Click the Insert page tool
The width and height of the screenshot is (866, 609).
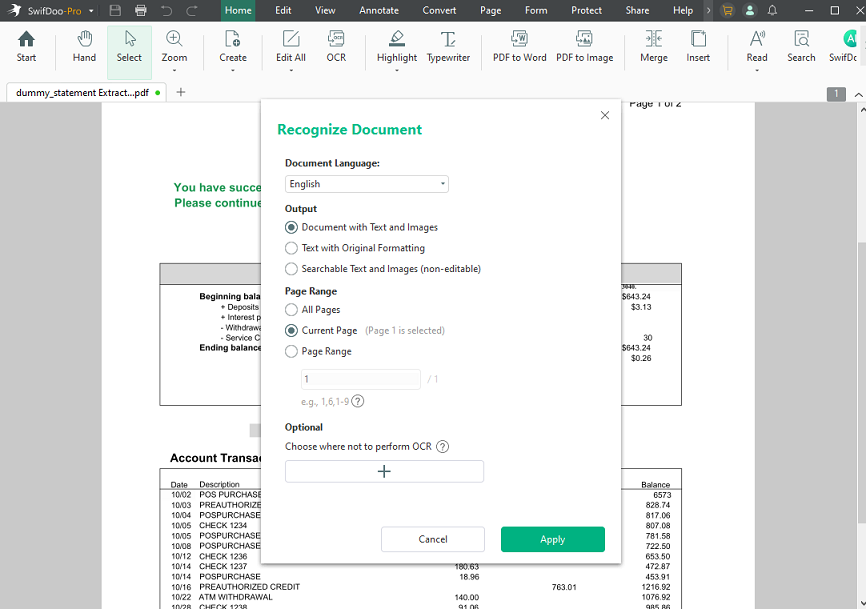point(698,47)
